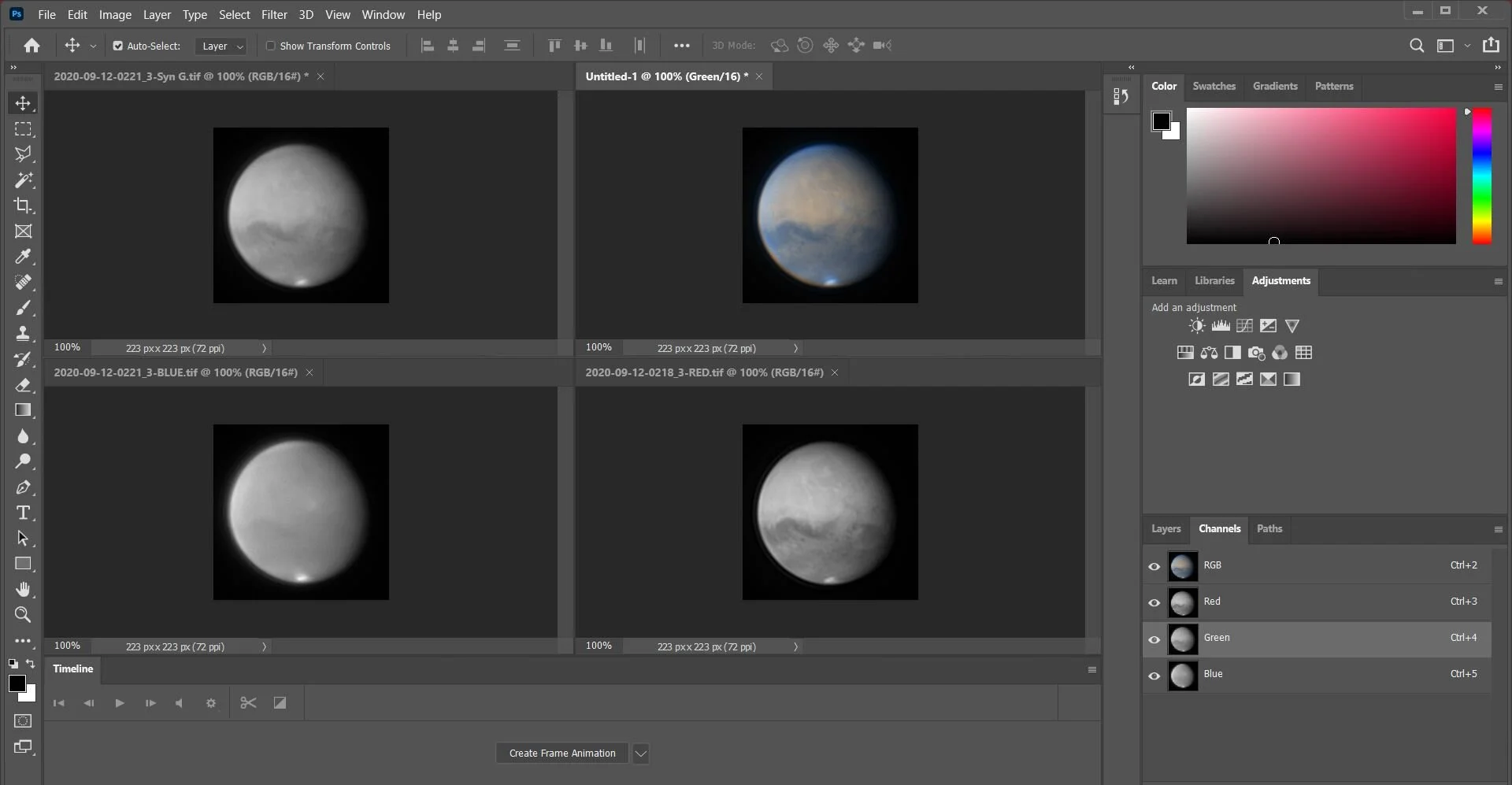Expand the Create Frame Animation dropdown arrow
This screenshot has height=785, width=1512.
click(x=640, y=754)
